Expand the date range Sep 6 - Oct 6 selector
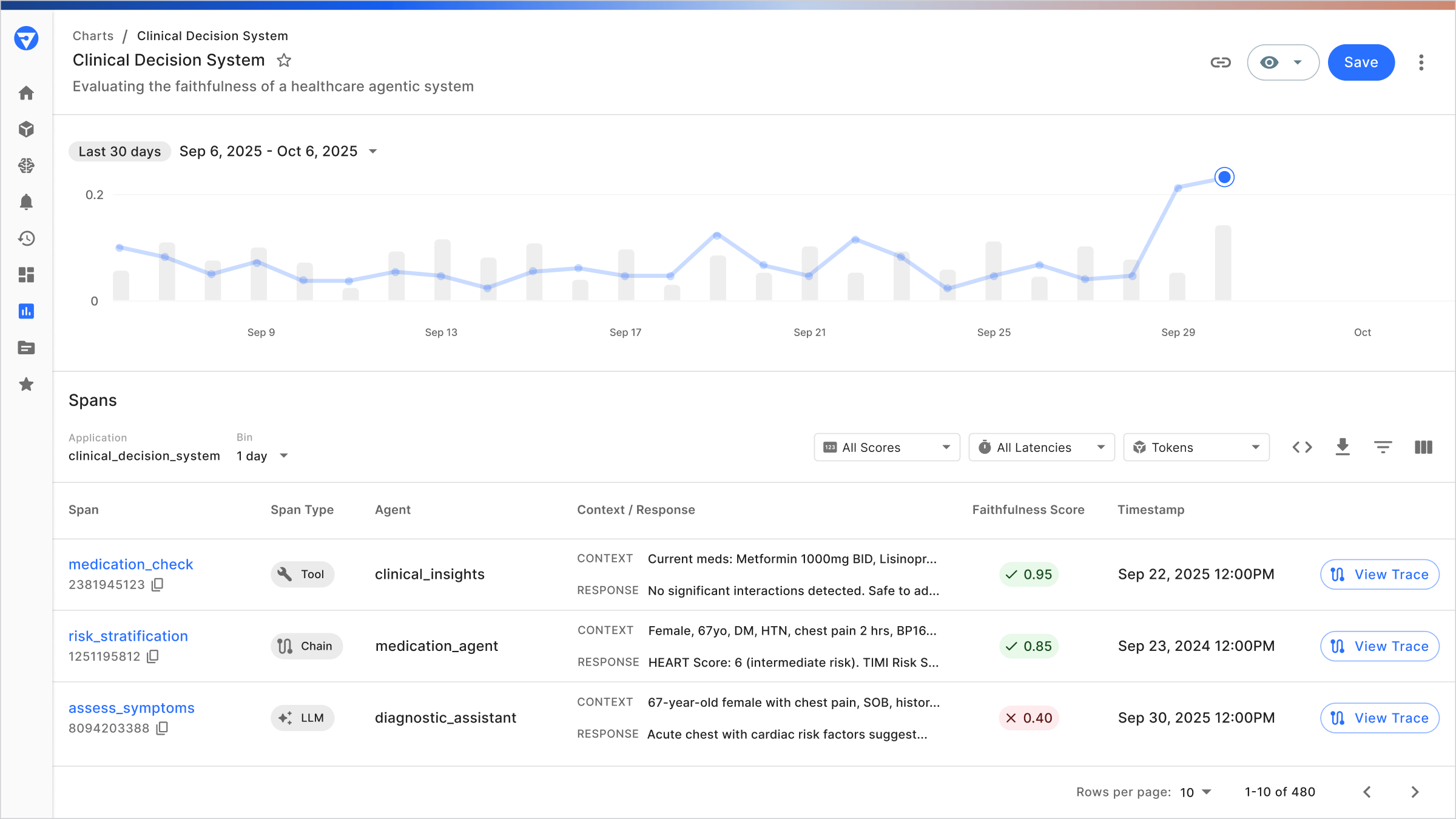1456x819 pixels. (278, 151)
